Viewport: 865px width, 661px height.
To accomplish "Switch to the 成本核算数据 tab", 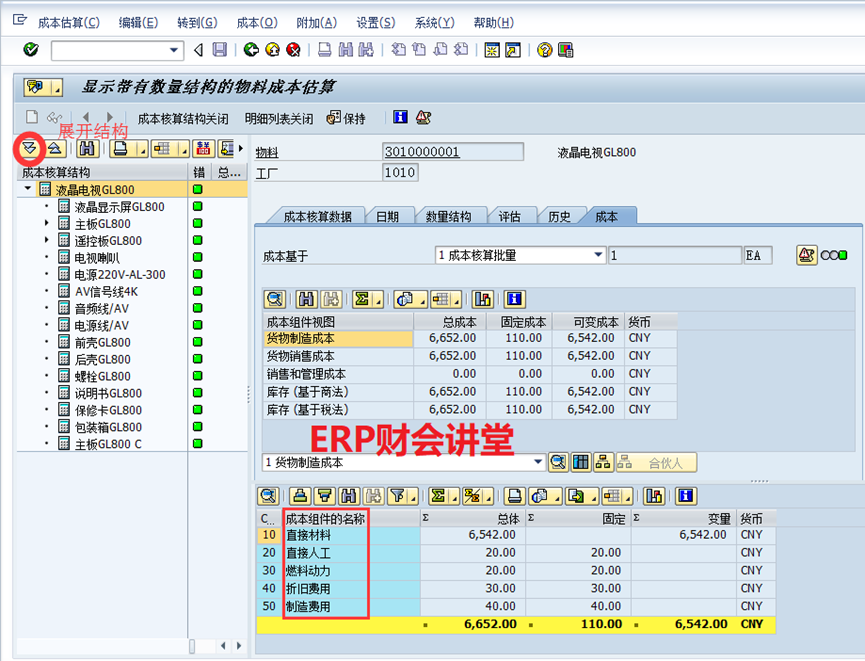I will pyautogui.click(x=316, y=216).
